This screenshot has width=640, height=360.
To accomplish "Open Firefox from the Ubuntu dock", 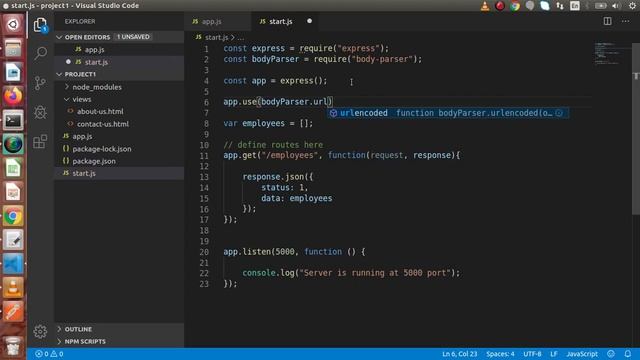I will click(x=13, y=96).
